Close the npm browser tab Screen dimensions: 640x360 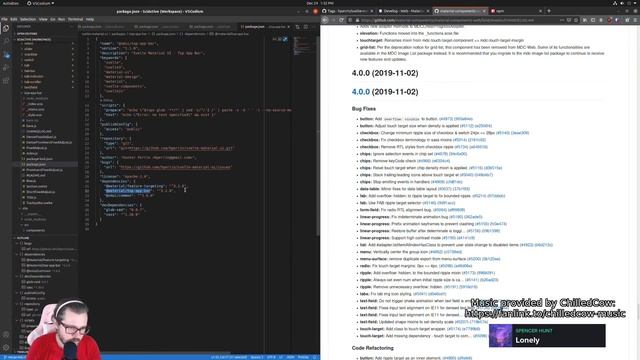click(540, 11)
